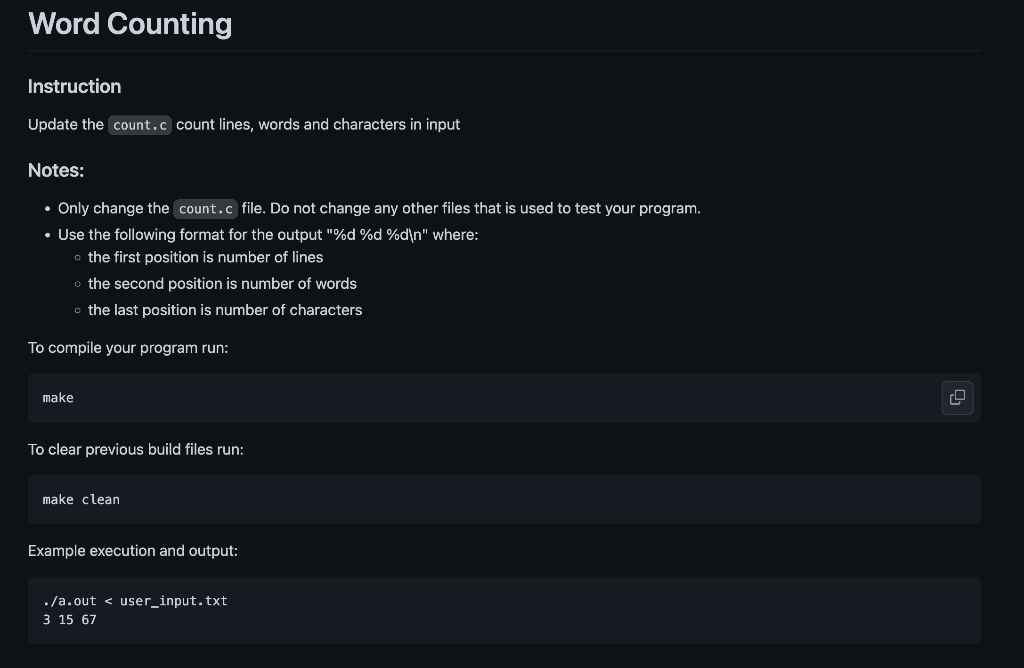Click the output format "%d %d %d\n" text

point(377,234)
